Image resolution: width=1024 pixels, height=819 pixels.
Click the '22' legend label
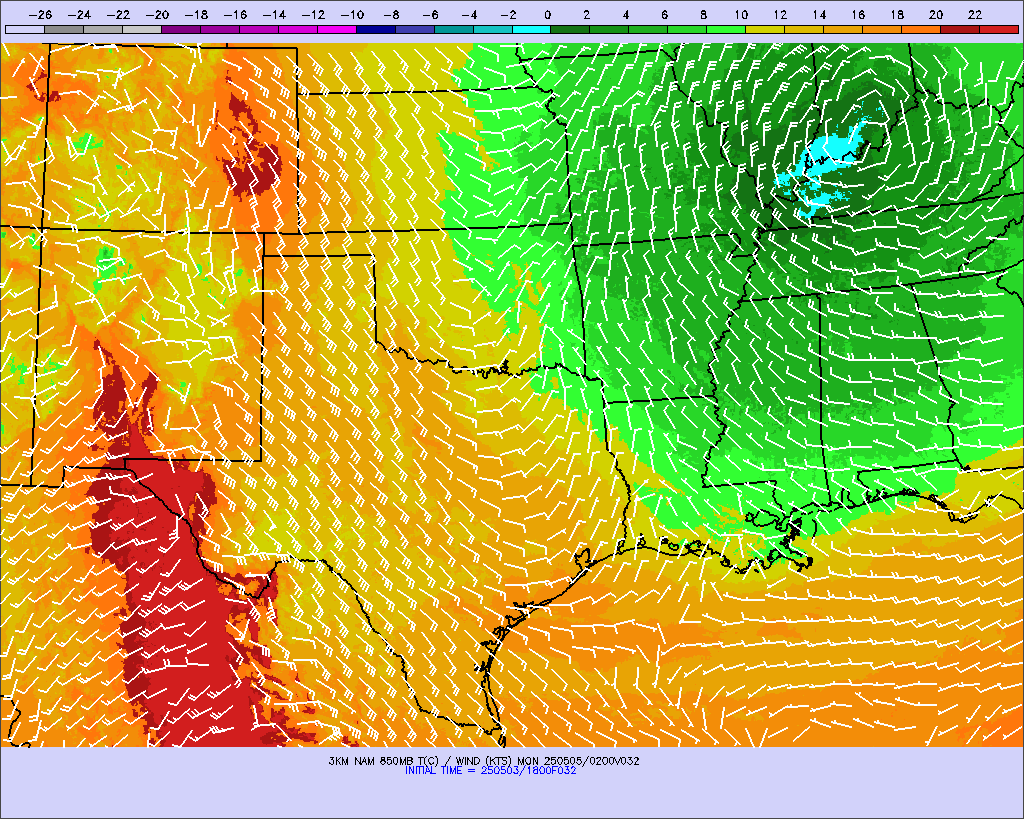(x=975, y=15)
